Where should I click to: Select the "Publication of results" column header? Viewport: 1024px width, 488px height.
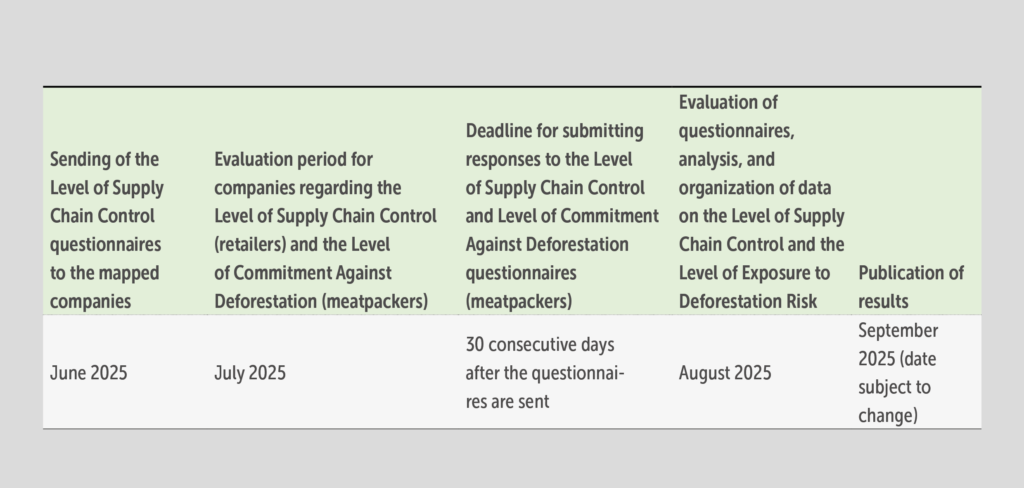click(910, 287)
